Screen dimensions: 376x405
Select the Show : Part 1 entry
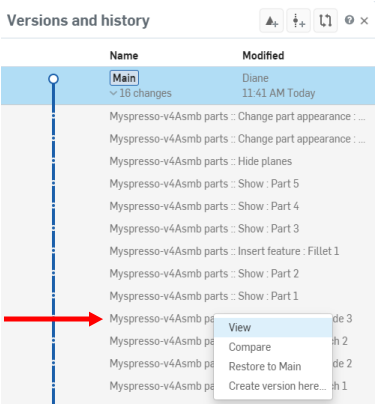click(204, 296)
